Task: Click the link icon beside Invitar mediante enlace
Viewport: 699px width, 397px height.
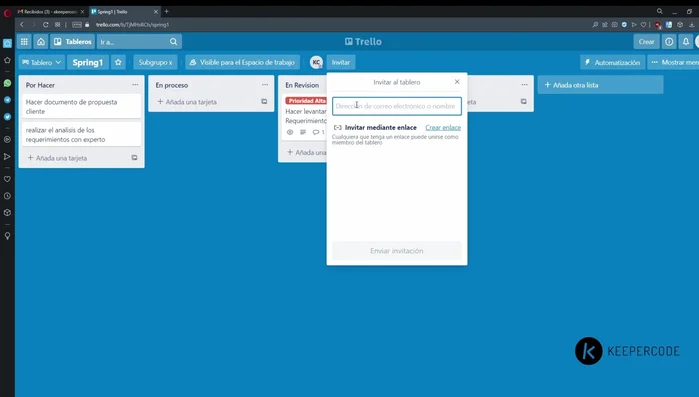Action: point(337,127)
